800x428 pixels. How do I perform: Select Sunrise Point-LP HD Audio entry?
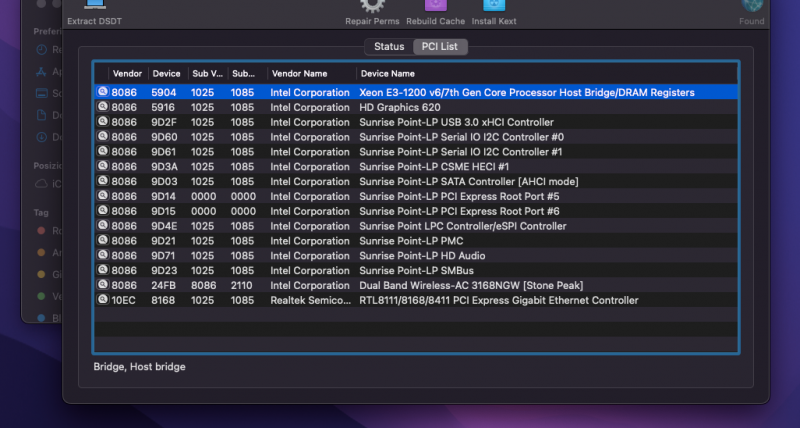pos(422,256)
